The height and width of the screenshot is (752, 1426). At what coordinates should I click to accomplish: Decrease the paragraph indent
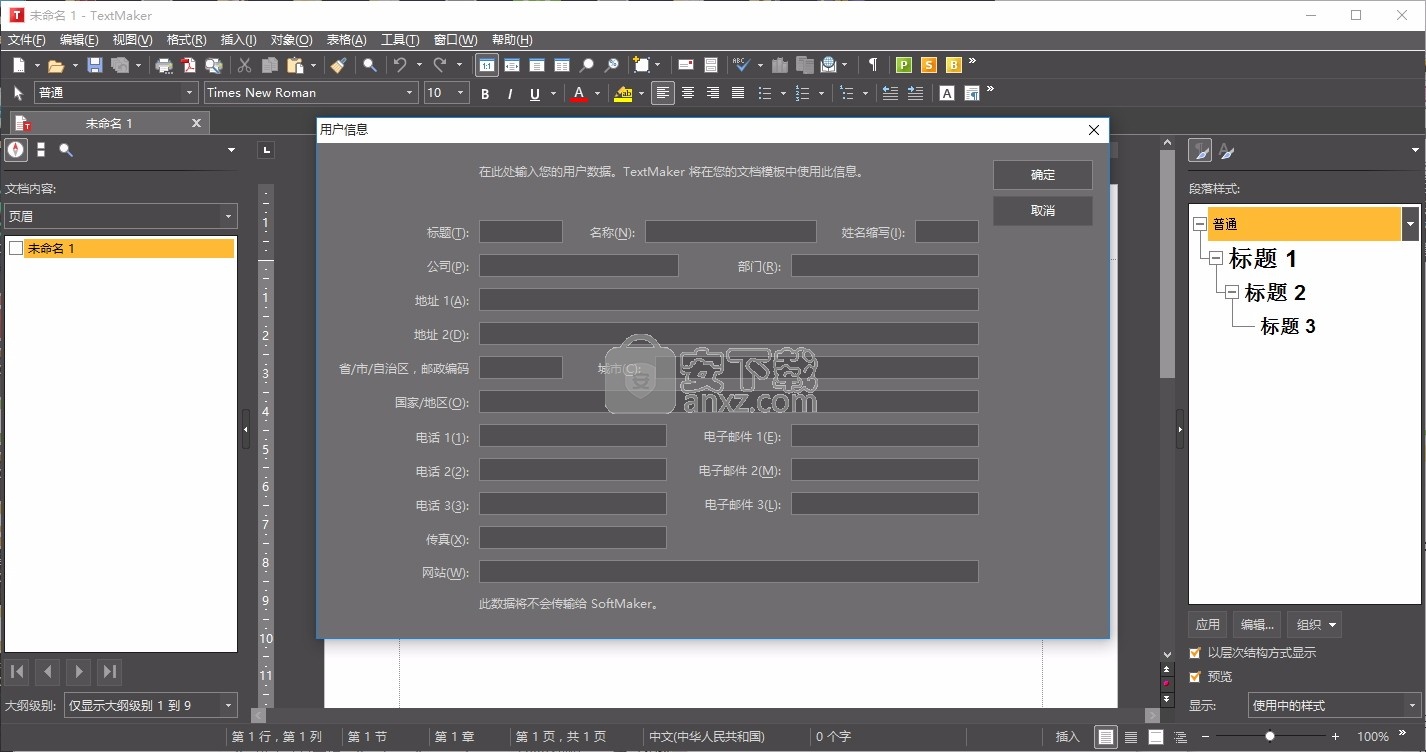click(890, 93)
